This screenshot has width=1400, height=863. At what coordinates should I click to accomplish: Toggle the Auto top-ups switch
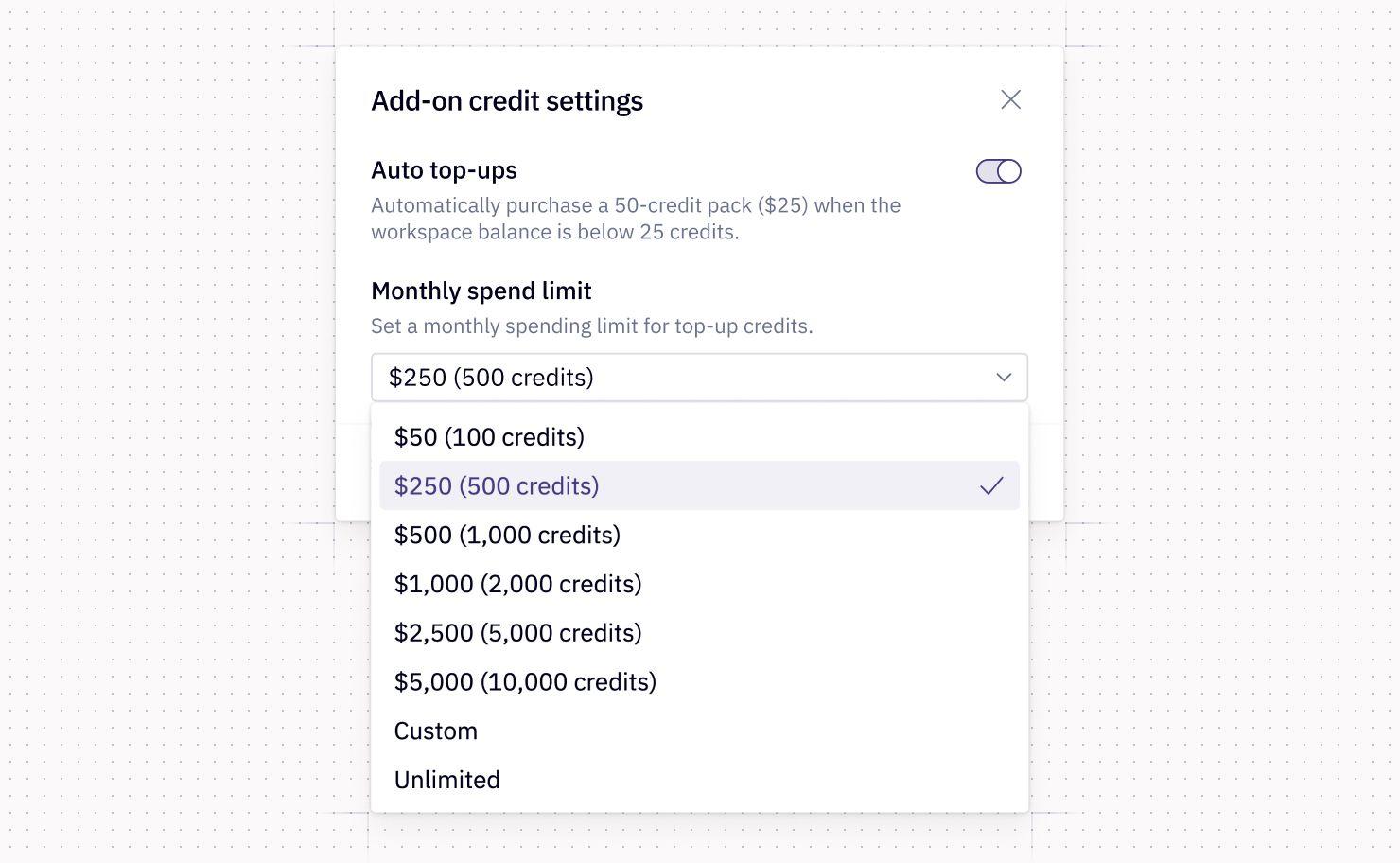[x=998, y=171]
